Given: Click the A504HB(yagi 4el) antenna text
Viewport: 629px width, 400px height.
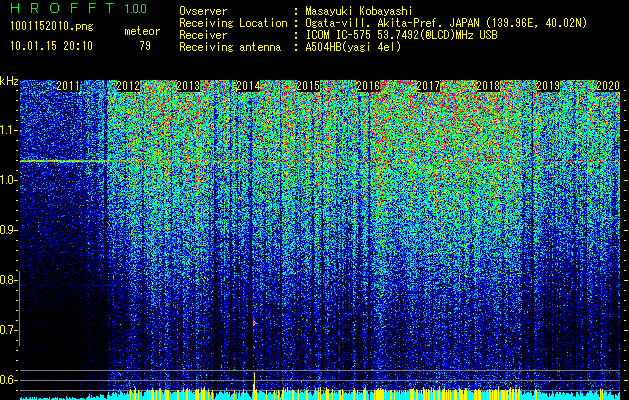Looking at the screenshot, I should 353,47.
